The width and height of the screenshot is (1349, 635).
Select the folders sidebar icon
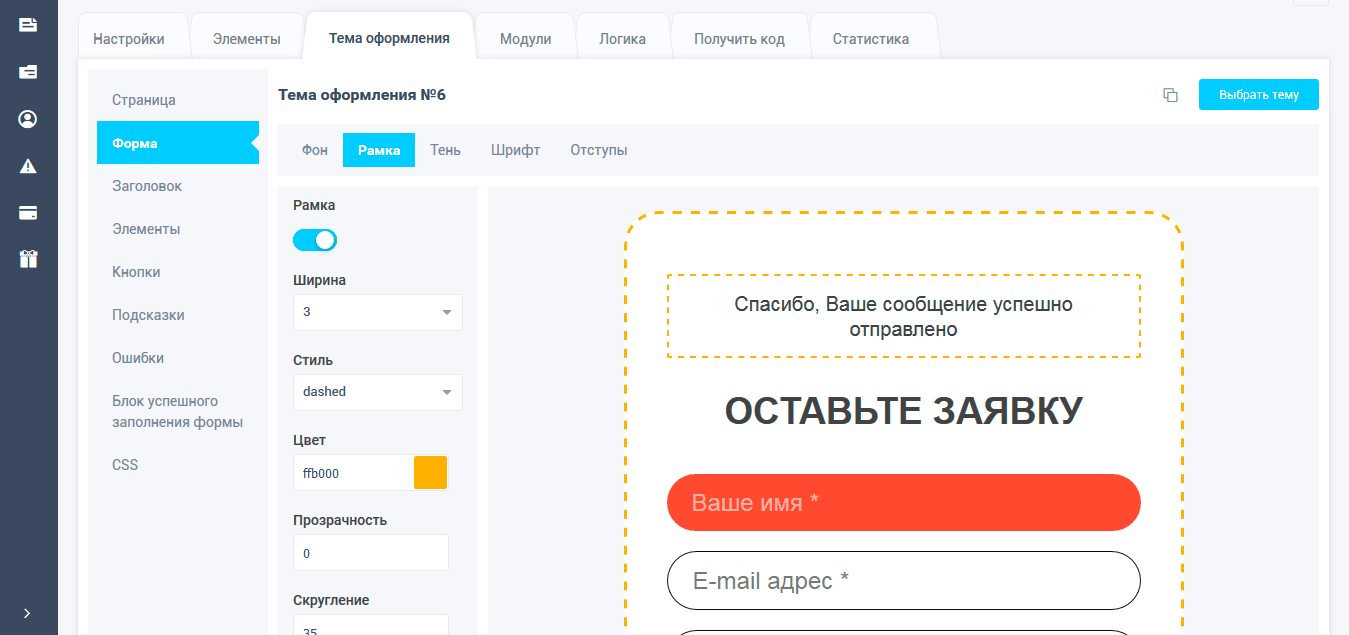coord(27,72)
